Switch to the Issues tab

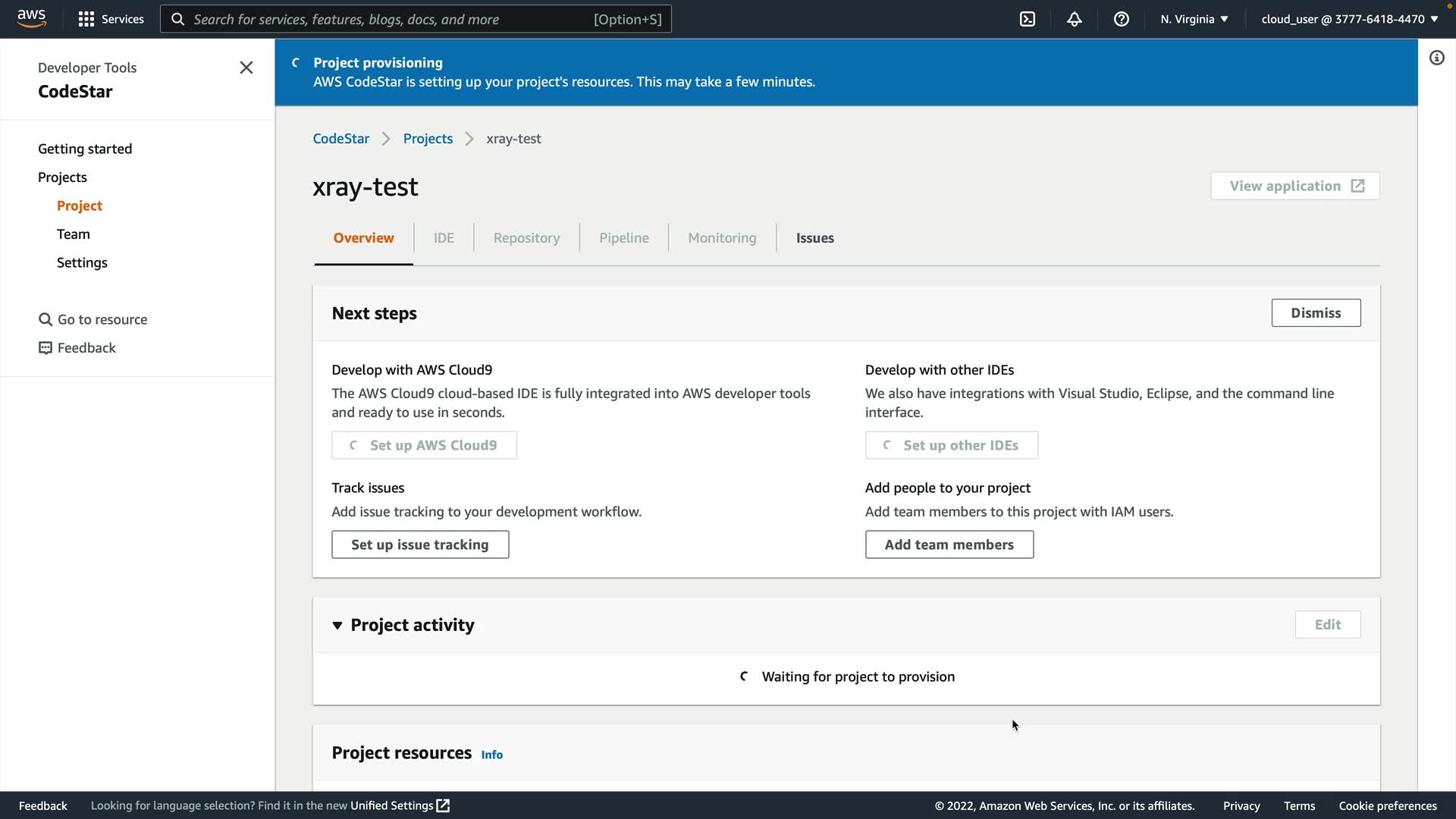(x=814, y=238)
